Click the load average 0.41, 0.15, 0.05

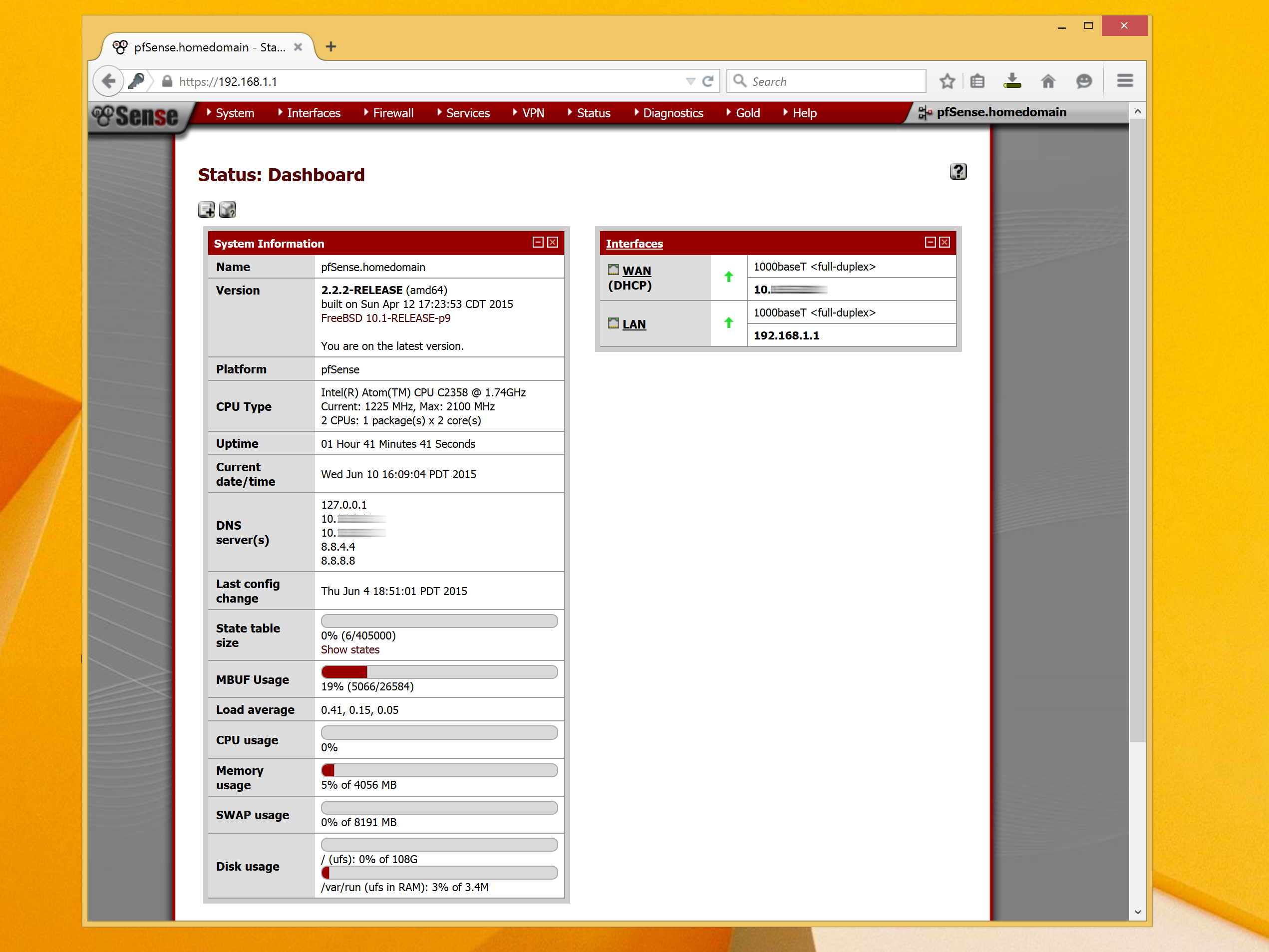360,710
